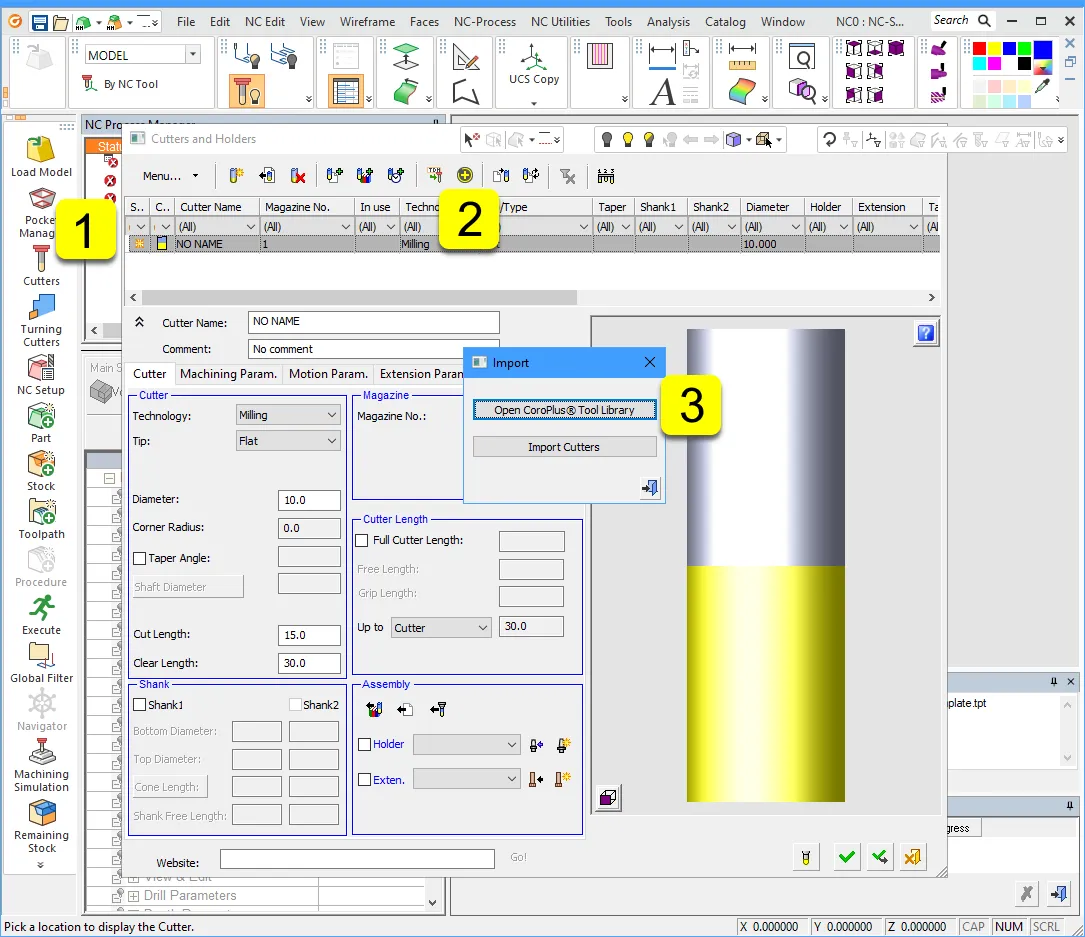Pick the red color swatch

click(979, 49)
